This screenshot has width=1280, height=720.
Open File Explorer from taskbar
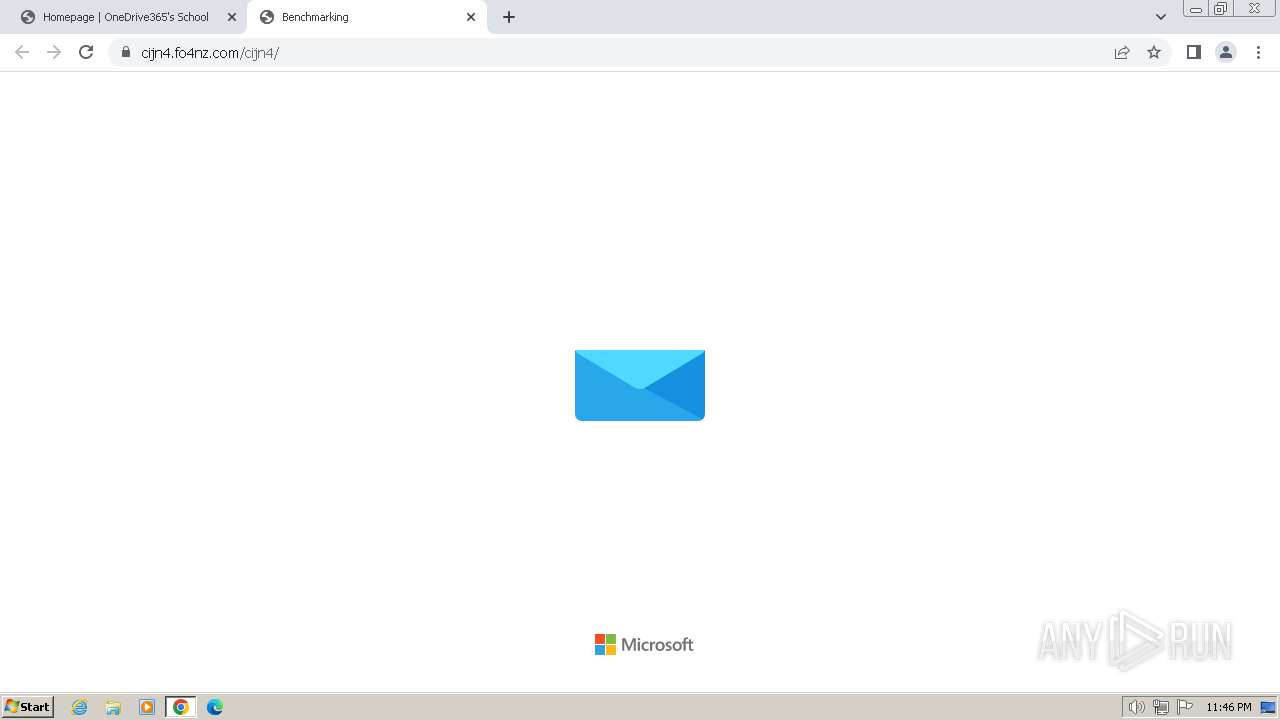coord(113,707)
